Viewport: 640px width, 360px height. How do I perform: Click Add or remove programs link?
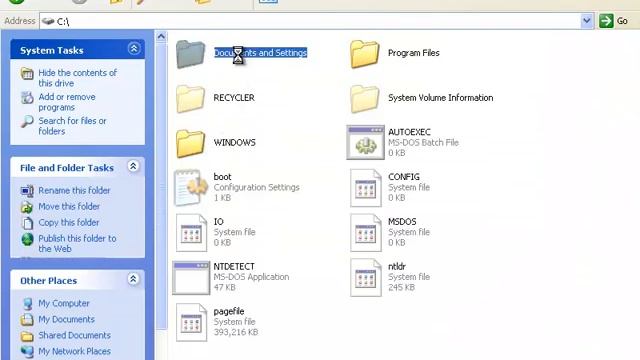(67, 102)
